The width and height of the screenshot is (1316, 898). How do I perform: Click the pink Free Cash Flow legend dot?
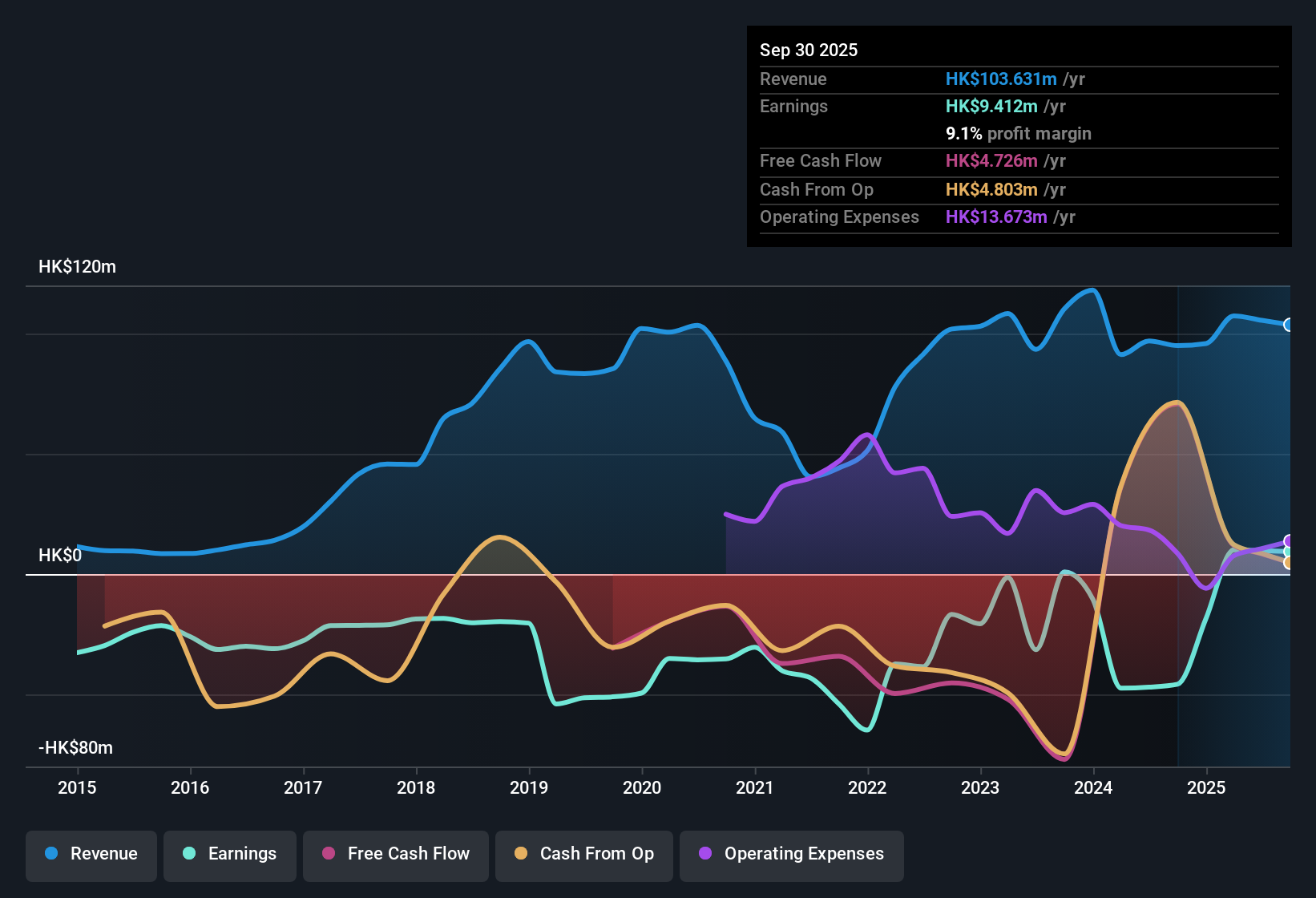click(x=327, y=854)
